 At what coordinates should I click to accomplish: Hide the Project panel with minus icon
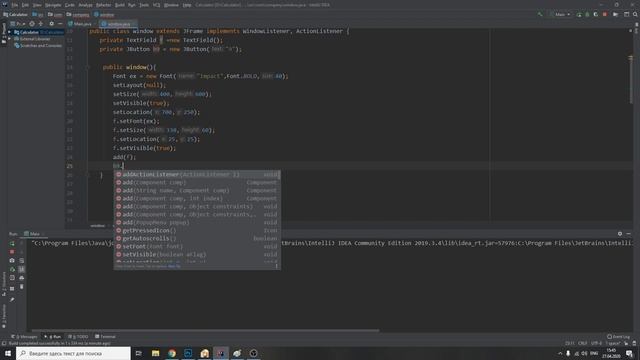pos(60,24)
